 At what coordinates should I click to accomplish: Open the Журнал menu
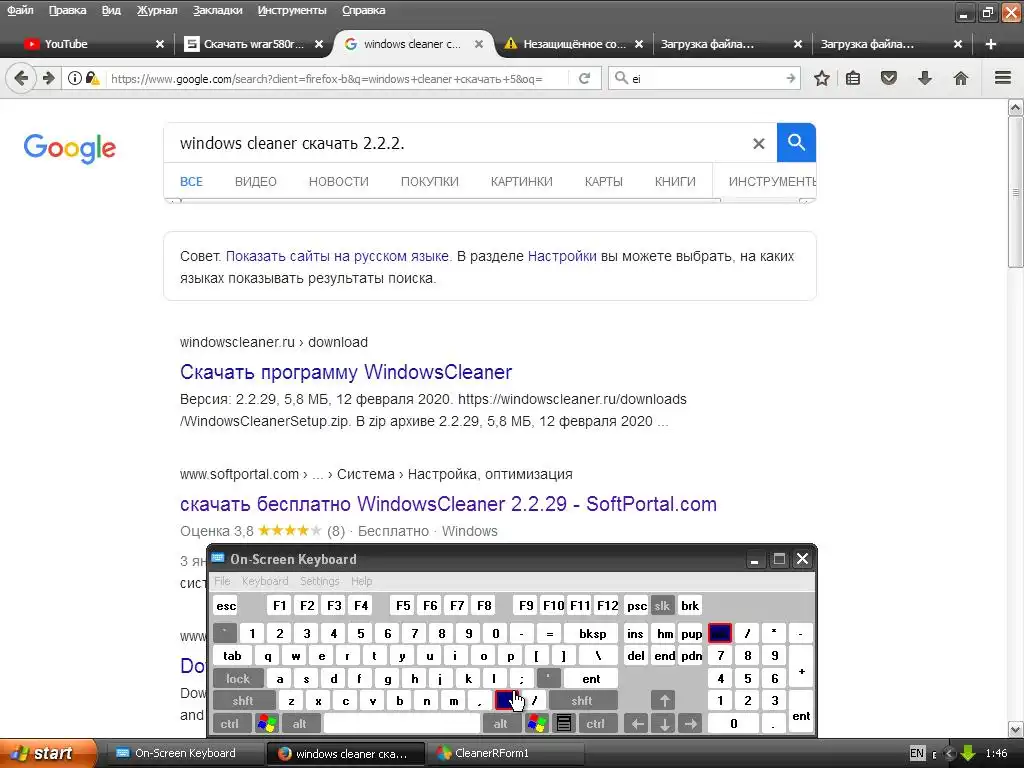pyautogui.click(x=157, y=10)
